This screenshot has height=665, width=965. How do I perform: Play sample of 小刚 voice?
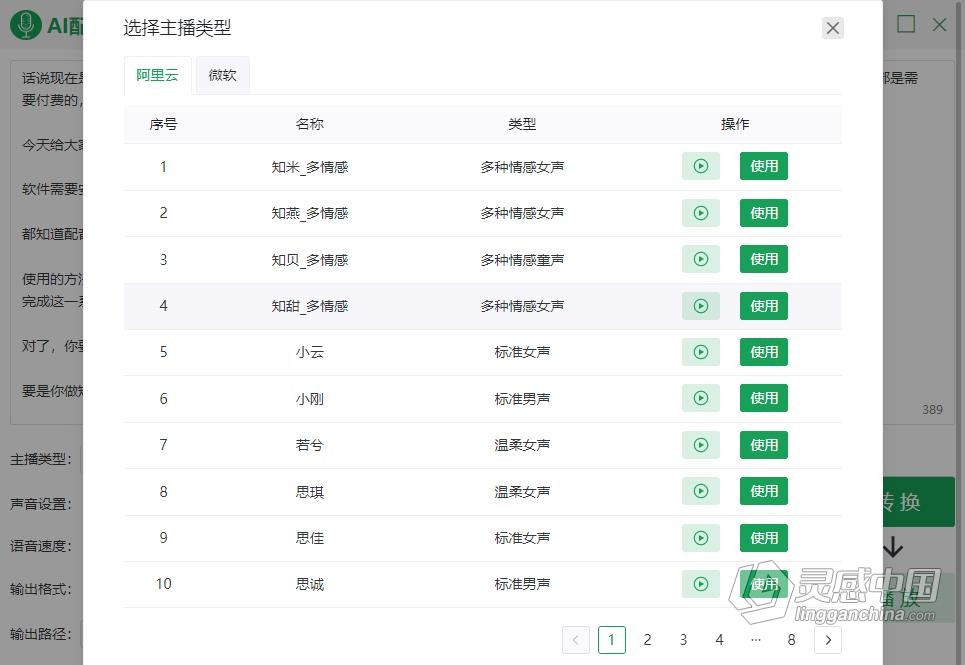click(x=700, y=398)
